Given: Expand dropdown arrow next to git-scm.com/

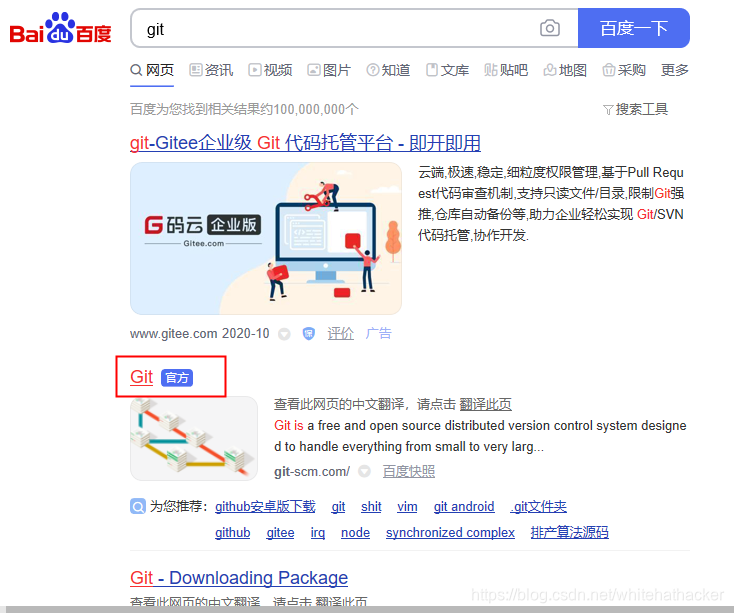Looking at the screenshot, I should pos(364,471).
